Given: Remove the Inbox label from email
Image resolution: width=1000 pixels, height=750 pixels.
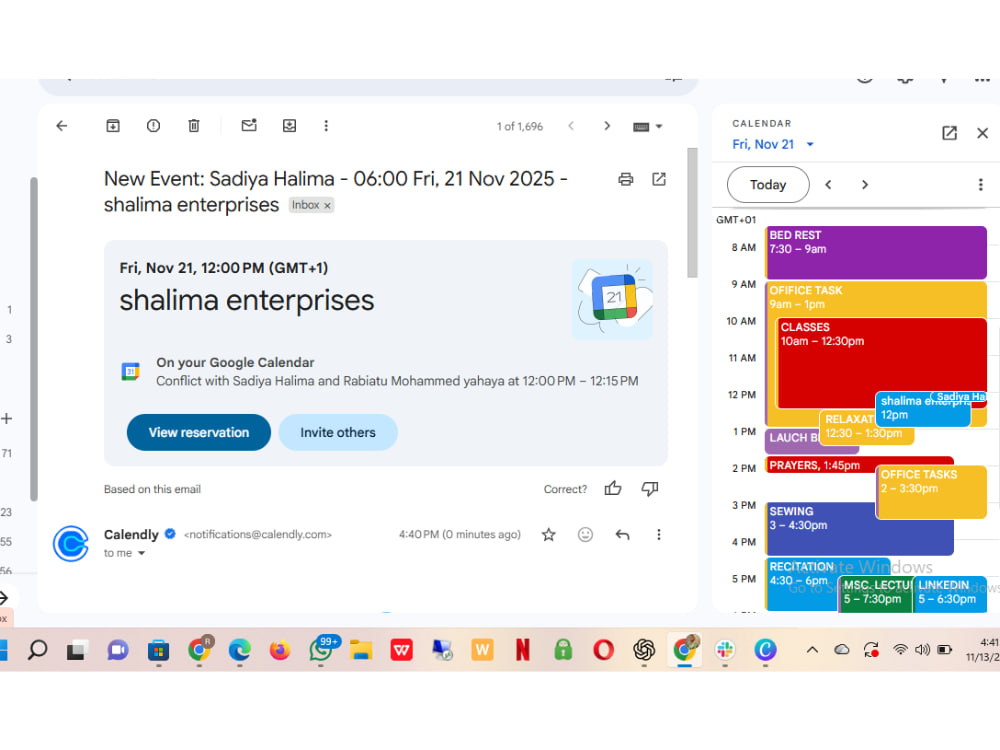Looking at the screenshot, I should coord(327,205).
